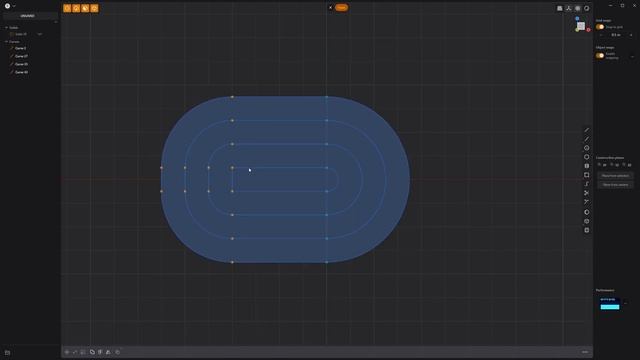
Task: Select the Curve tool below Line
Action: (x=587, y=139)
